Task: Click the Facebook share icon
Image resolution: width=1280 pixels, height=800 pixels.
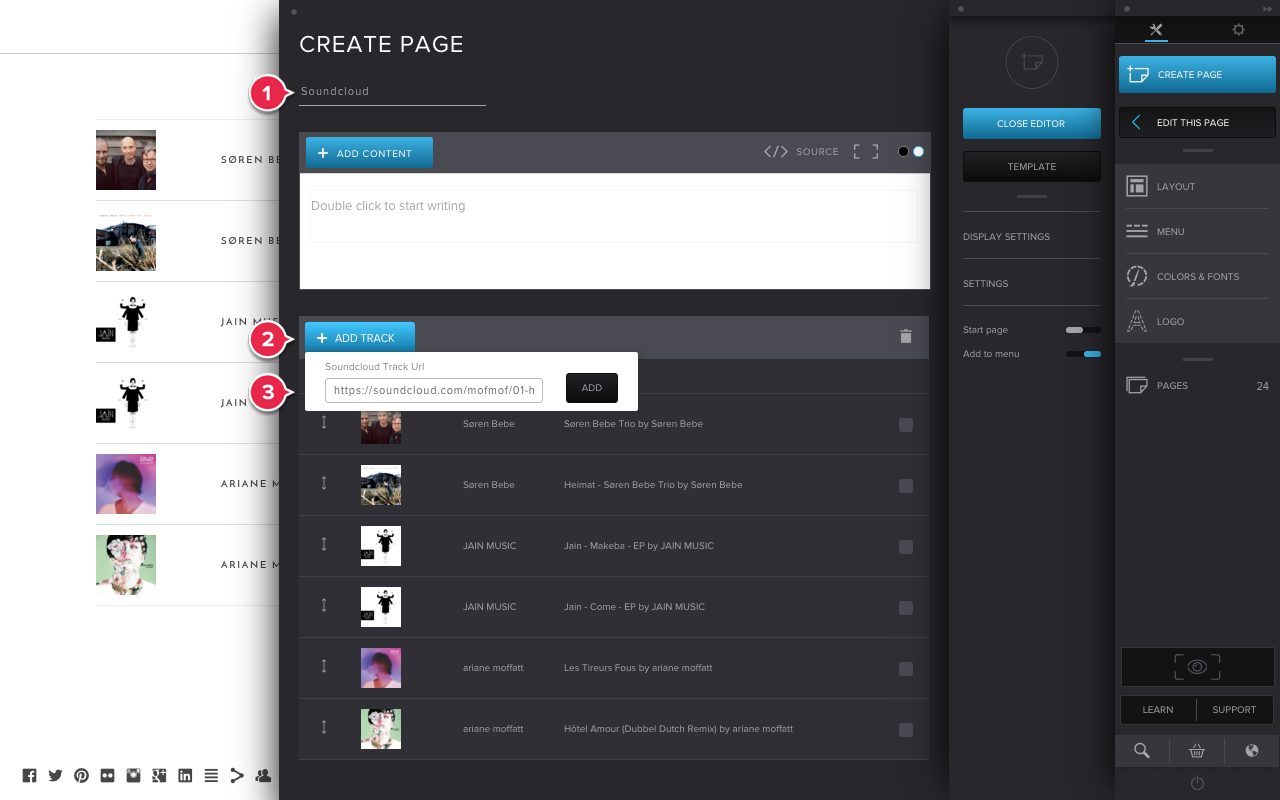Action: pyautogui.click(x=29, y=775)
